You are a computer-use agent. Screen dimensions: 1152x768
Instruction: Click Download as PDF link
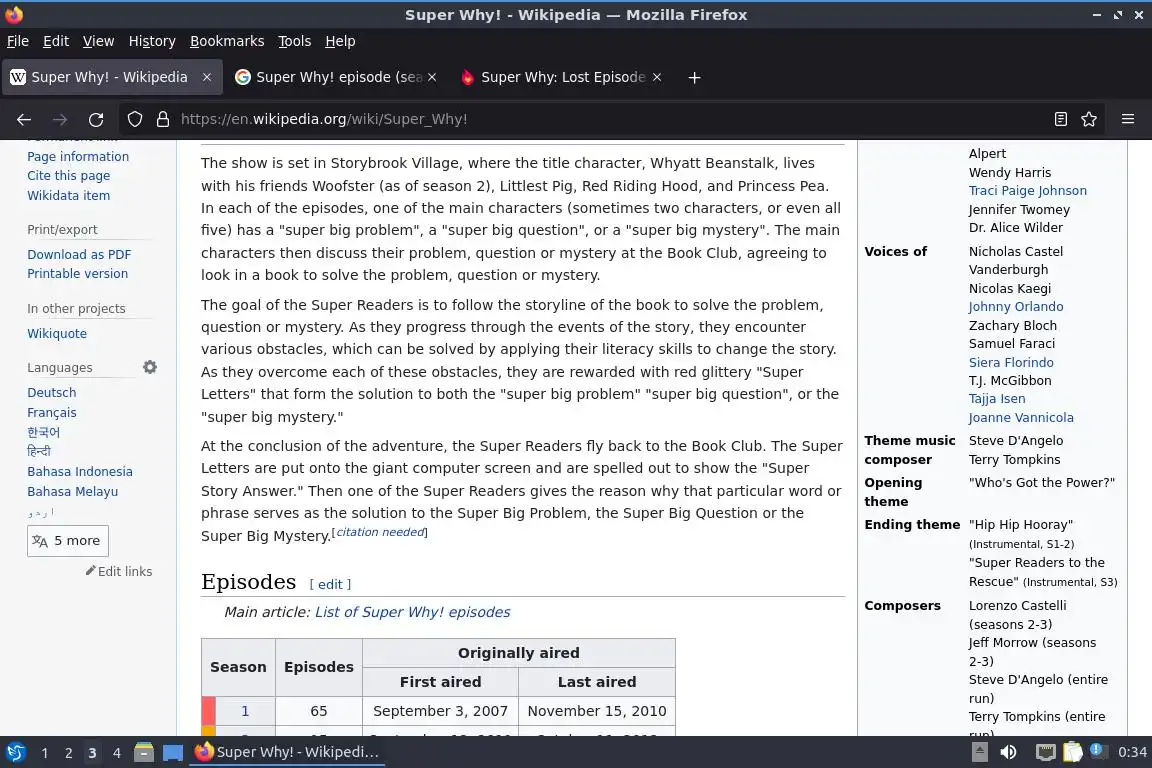79,254
